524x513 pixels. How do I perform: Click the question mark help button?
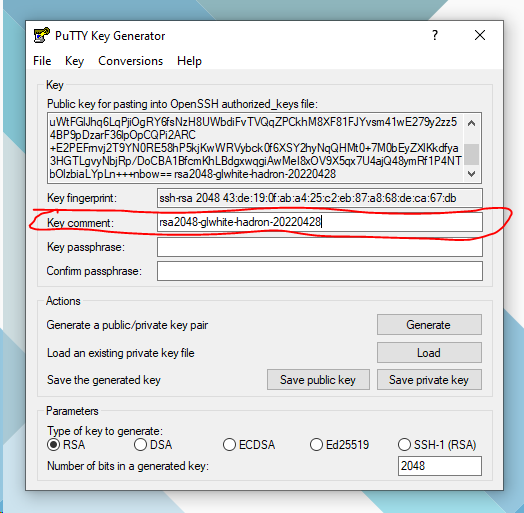pyautogui.click(x=434, y=35)
